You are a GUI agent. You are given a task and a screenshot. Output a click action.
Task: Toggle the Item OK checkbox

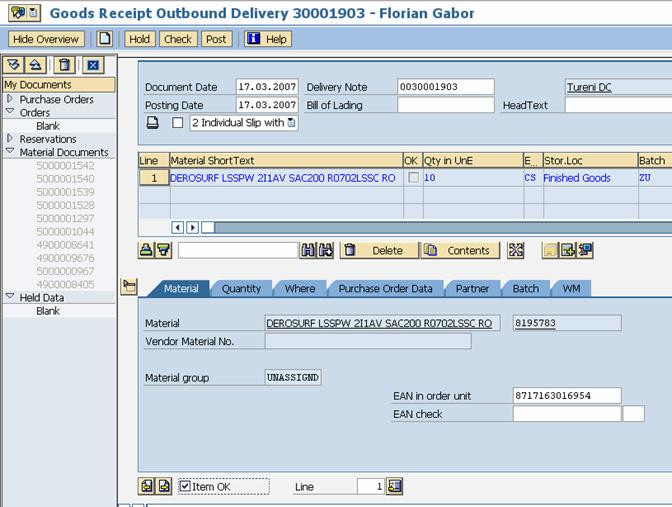point(185,486)
